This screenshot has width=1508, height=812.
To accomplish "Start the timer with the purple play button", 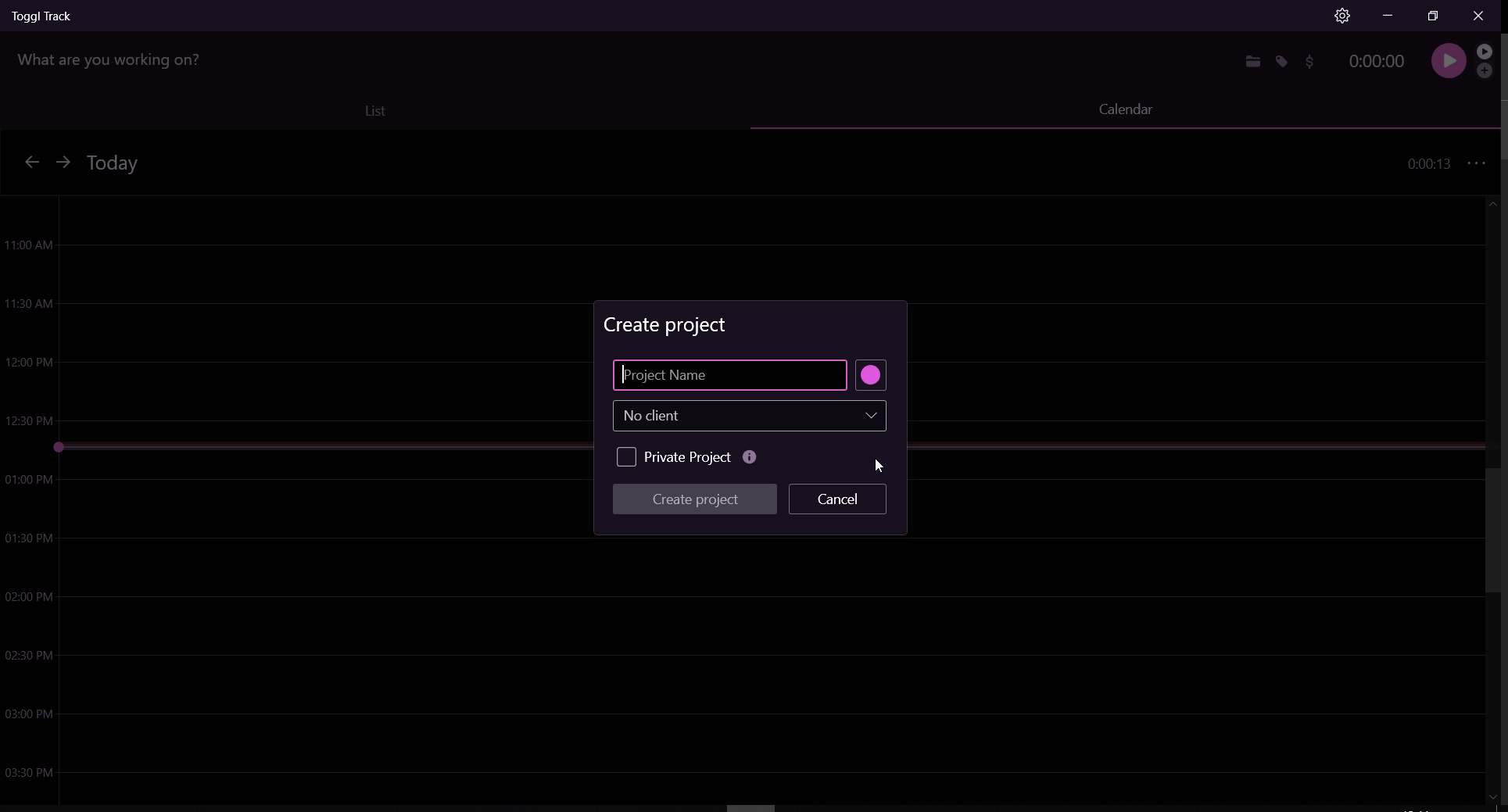I will [1449, 60].
